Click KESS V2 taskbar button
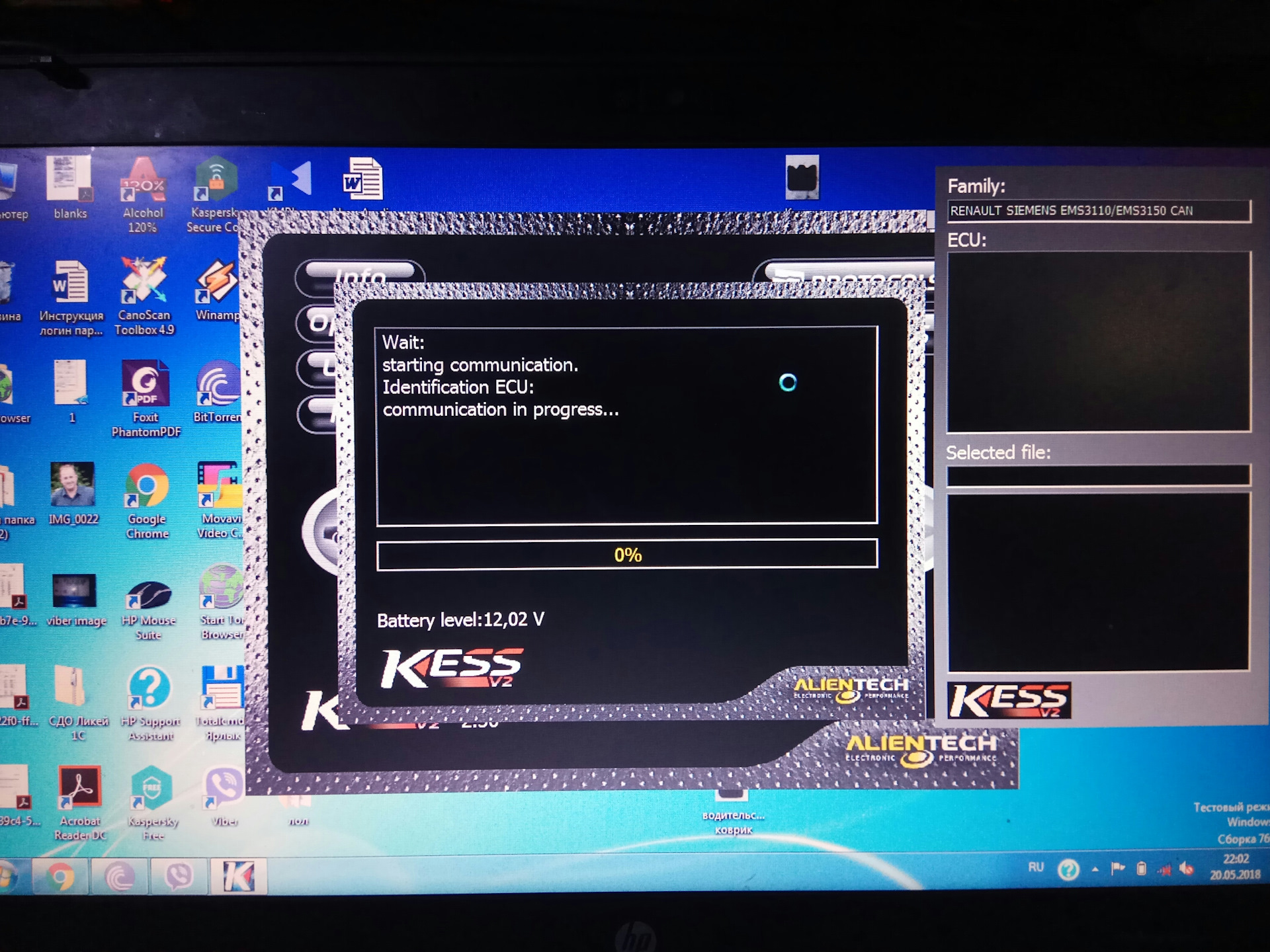 pos(239,877)
